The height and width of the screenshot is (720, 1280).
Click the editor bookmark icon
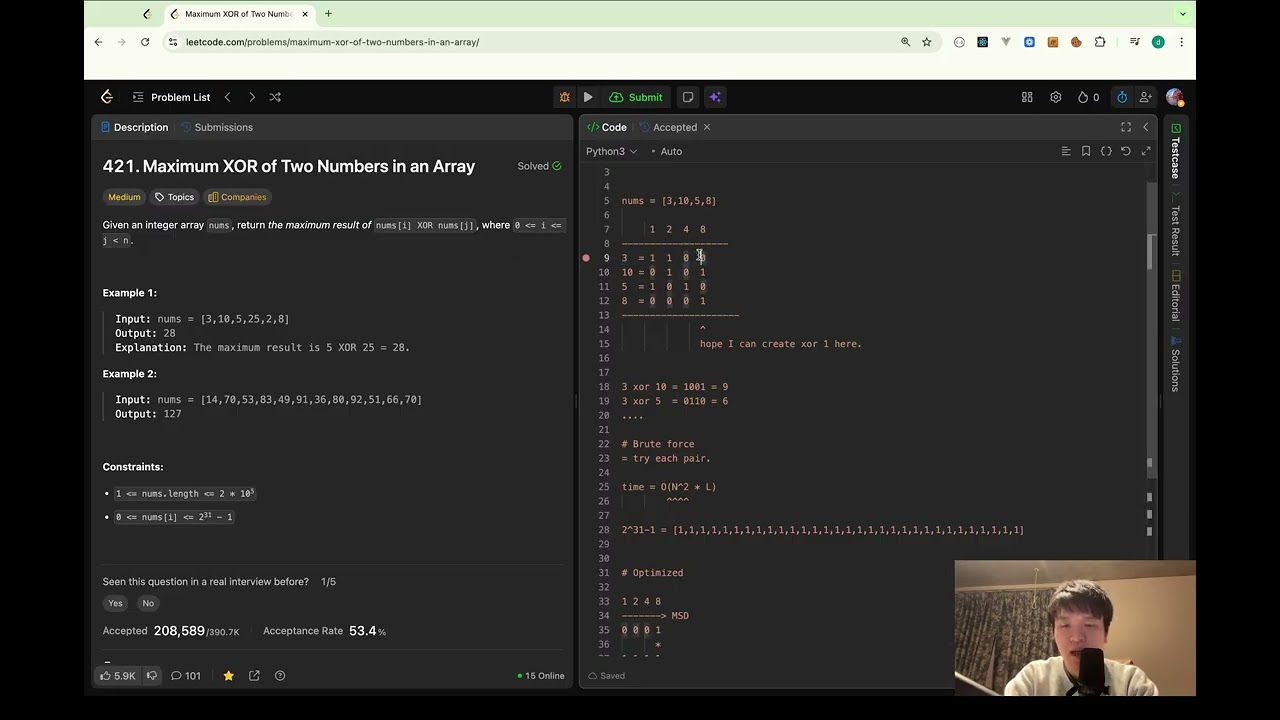tap(1086, 151)
